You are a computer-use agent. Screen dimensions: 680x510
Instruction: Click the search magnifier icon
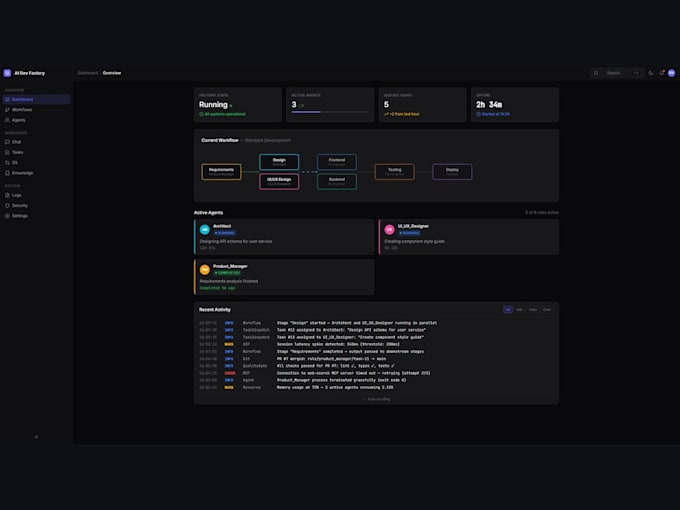click(596, 73)
